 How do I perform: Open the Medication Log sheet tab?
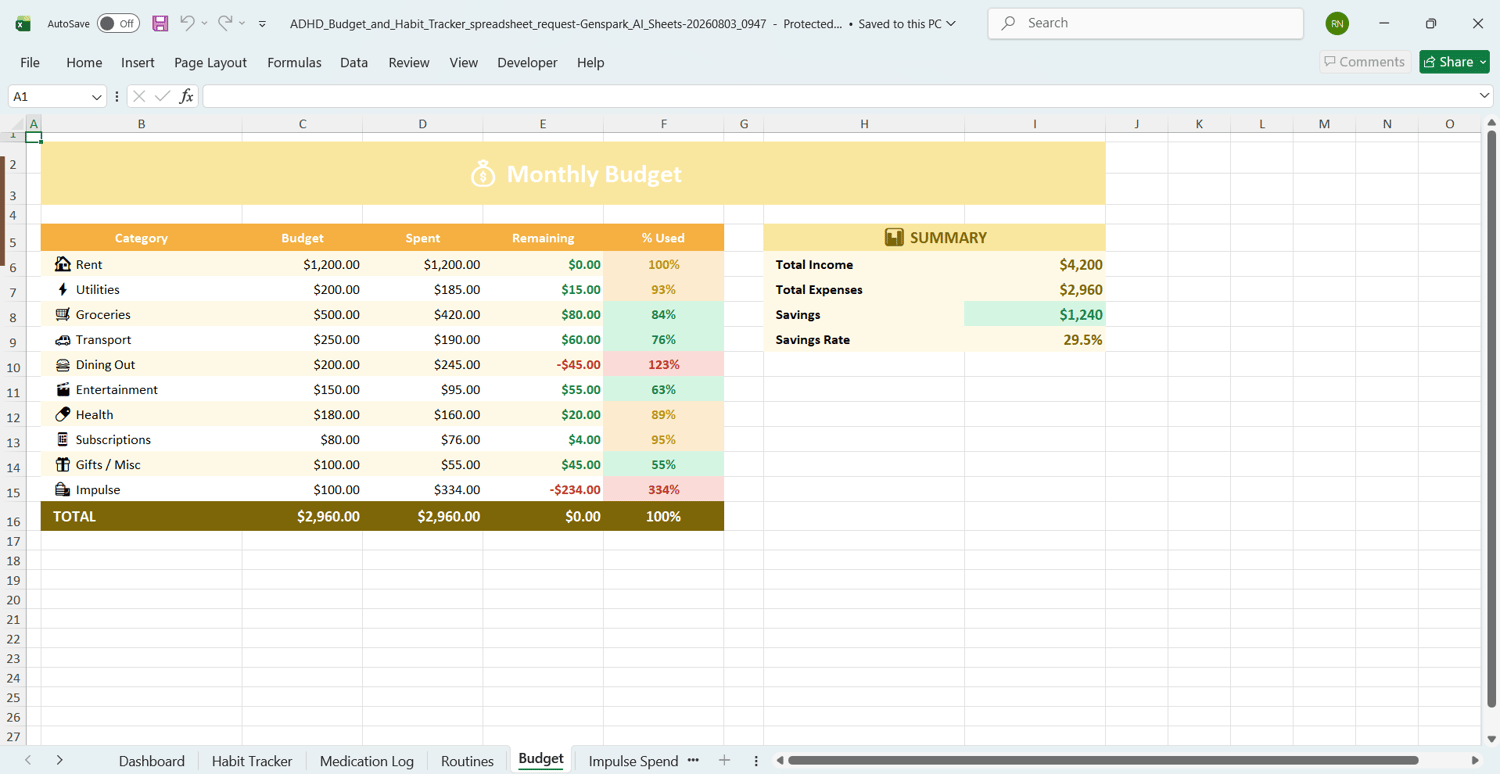[367, 761]
